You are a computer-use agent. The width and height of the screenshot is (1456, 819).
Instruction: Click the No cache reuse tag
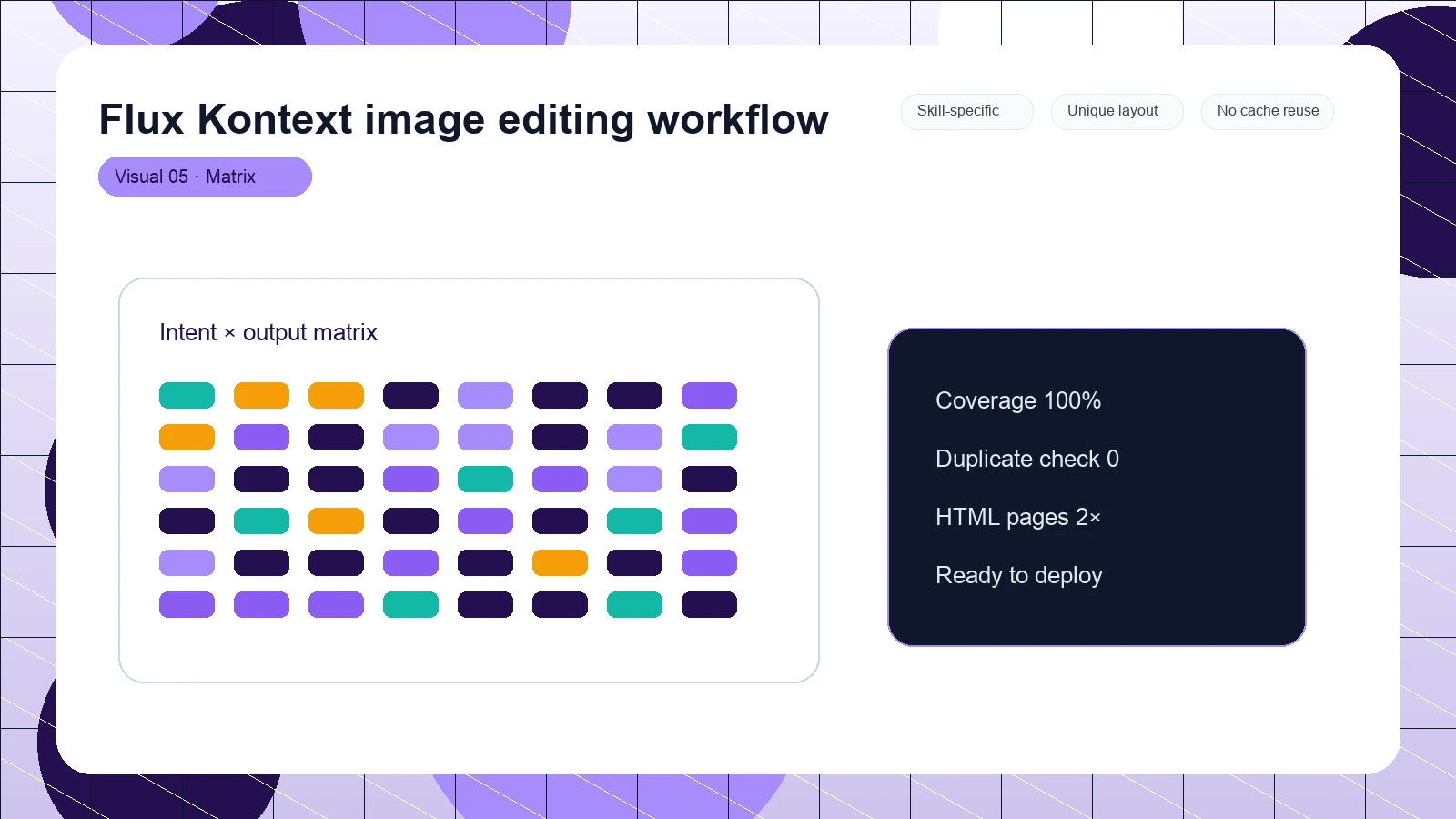coord(1268,112)
